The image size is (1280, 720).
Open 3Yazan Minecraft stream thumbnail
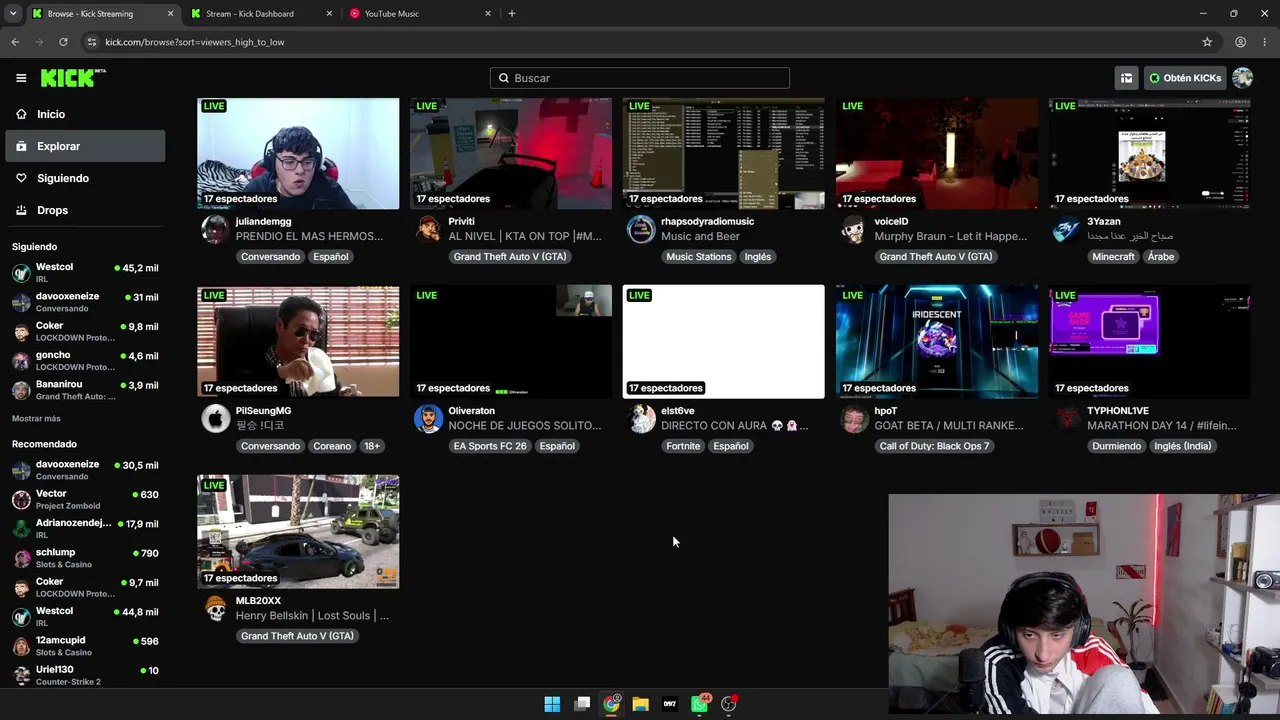(x=1149, y=153)
